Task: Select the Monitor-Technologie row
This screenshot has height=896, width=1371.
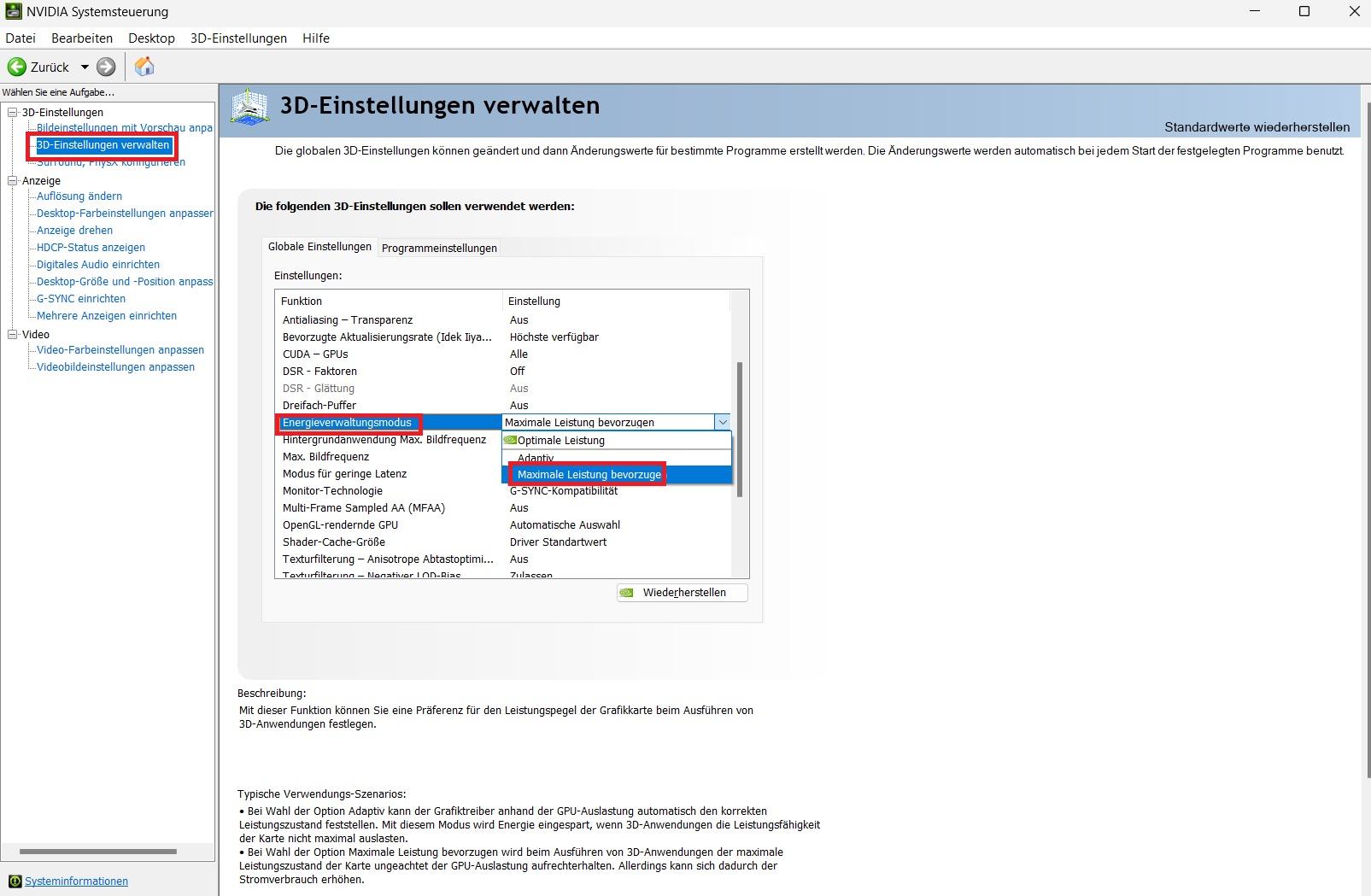Action: (503, 491)
